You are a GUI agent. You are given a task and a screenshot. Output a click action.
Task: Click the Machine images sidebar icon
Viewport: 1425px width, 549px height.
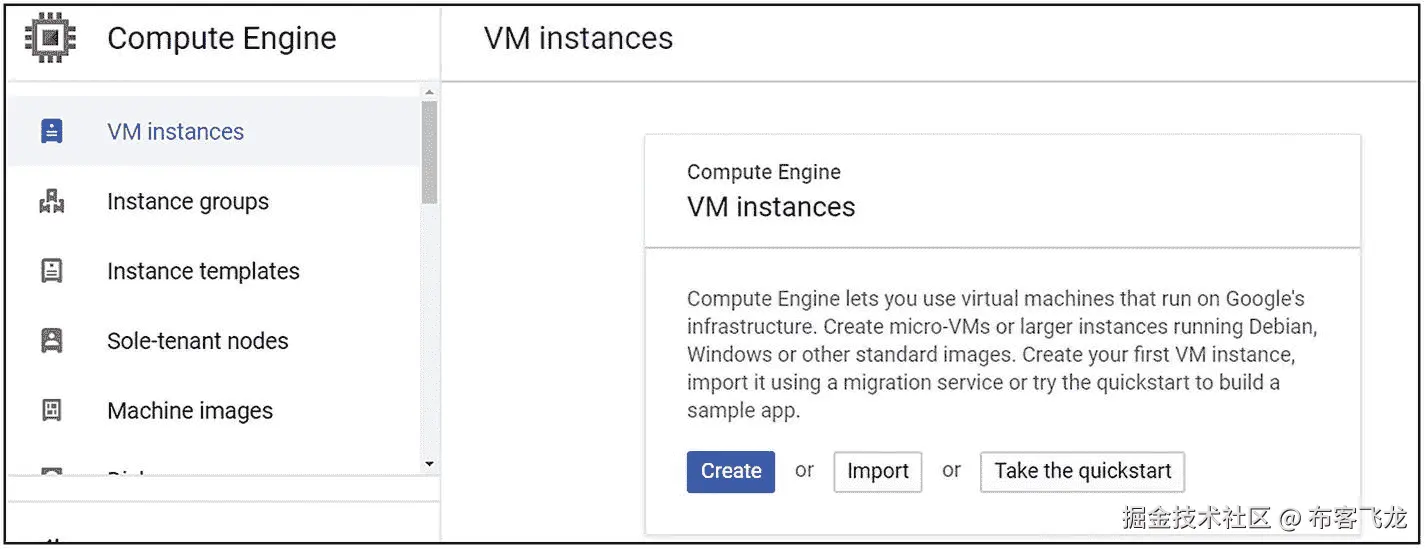click(51, 411)
